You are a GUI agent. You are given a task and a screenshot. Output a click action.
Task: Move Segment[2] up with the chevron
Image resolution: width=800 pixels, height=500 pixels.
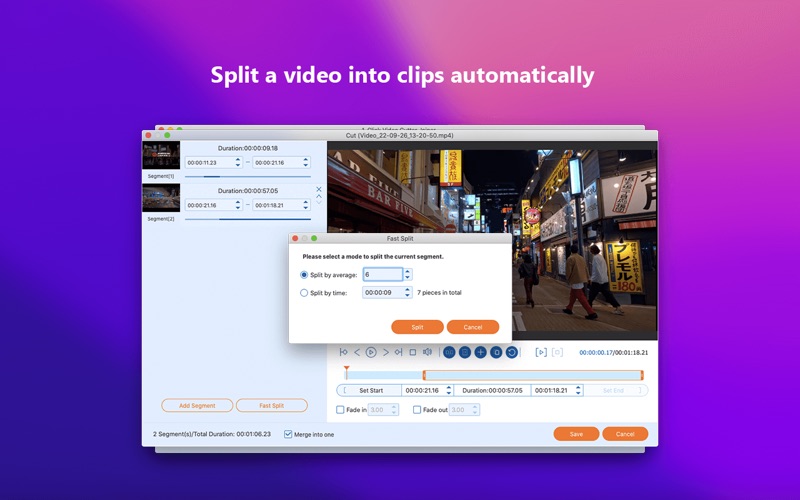click(x=319, y=198)
